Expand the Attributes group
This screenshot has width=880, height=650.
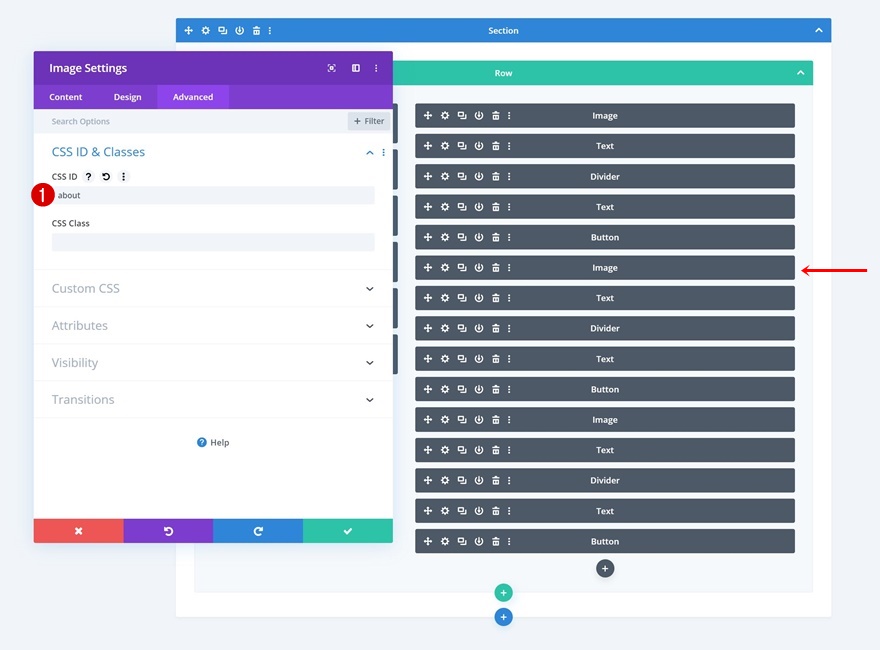click(213, 326)
